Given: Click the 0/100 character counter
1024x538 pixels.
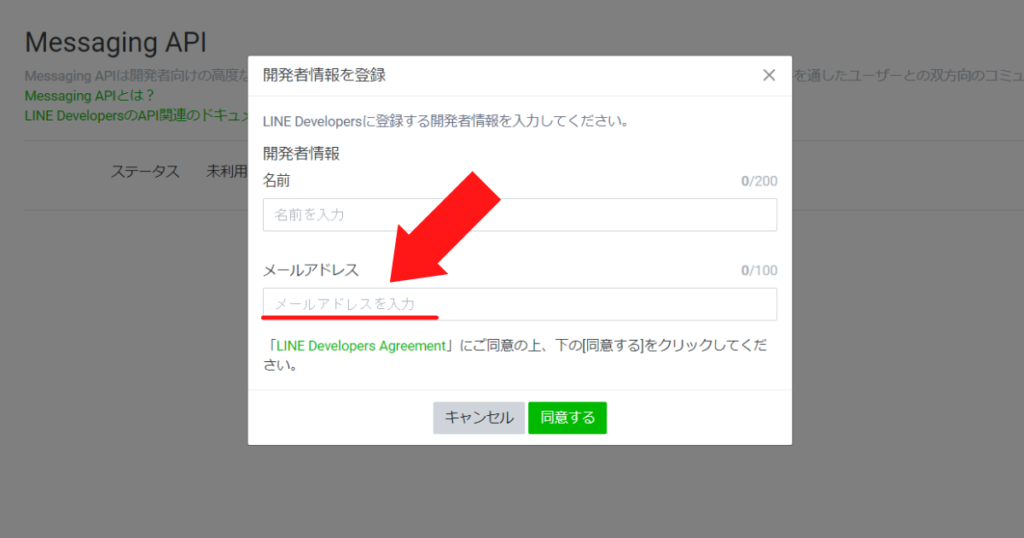Looking at the screenshot, I should click(759, 270).
